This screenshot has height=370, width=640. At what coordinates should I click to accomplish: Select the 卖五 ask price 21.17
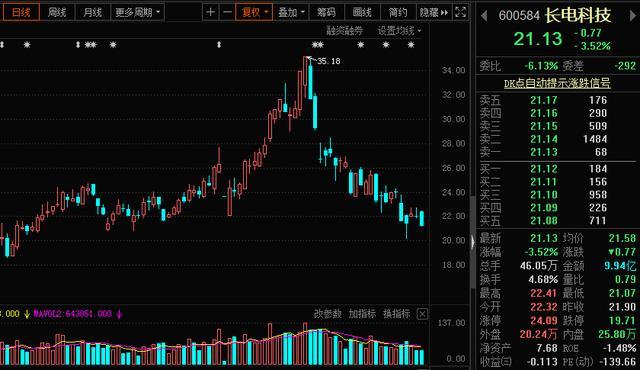pos(544,100)
